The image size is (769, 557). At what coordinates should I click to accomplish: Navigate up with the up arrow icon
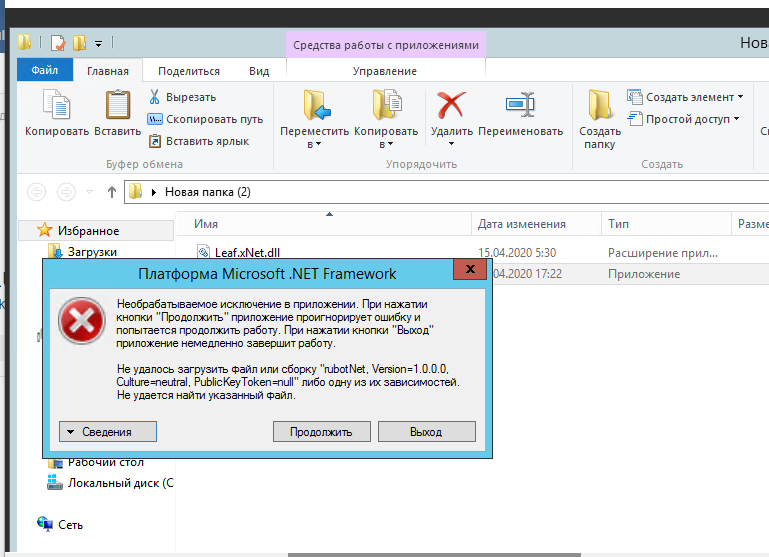point(111,192)
